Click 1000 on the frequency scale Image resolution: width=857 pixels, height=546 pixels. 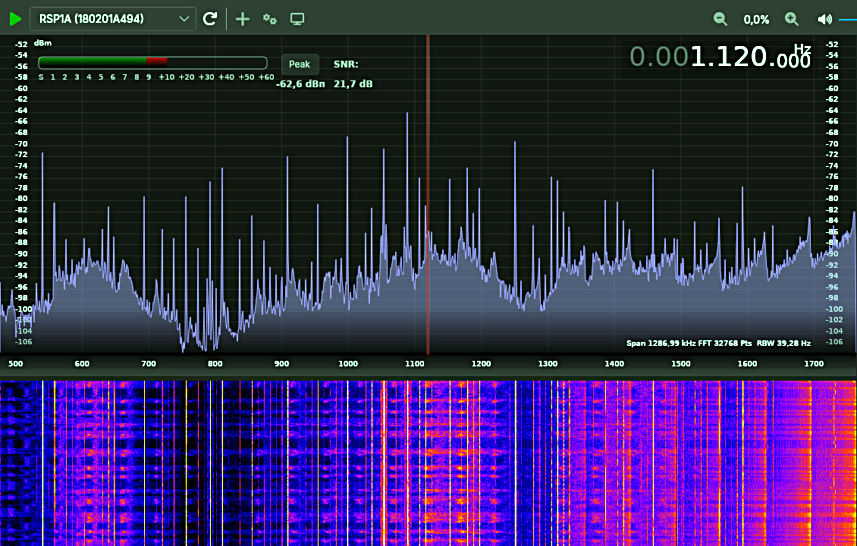pyautogui.click(x=348, y=364)
